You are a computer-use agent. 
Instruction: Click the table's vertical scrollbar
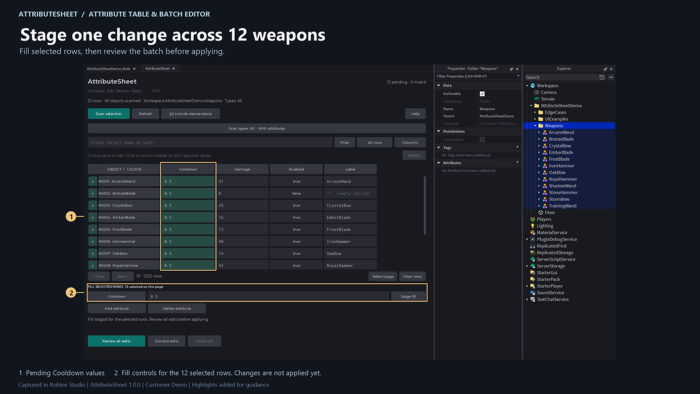pos(425,205)
